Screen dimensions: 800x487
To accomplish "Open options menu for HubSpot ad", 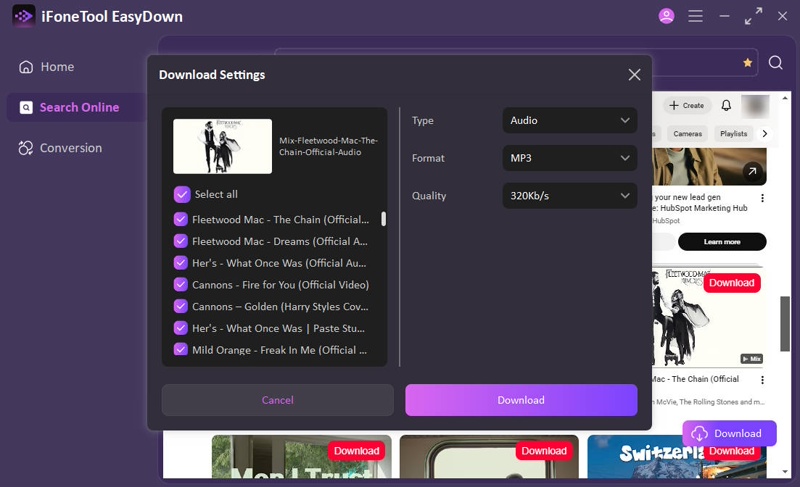I will (762, 198).
